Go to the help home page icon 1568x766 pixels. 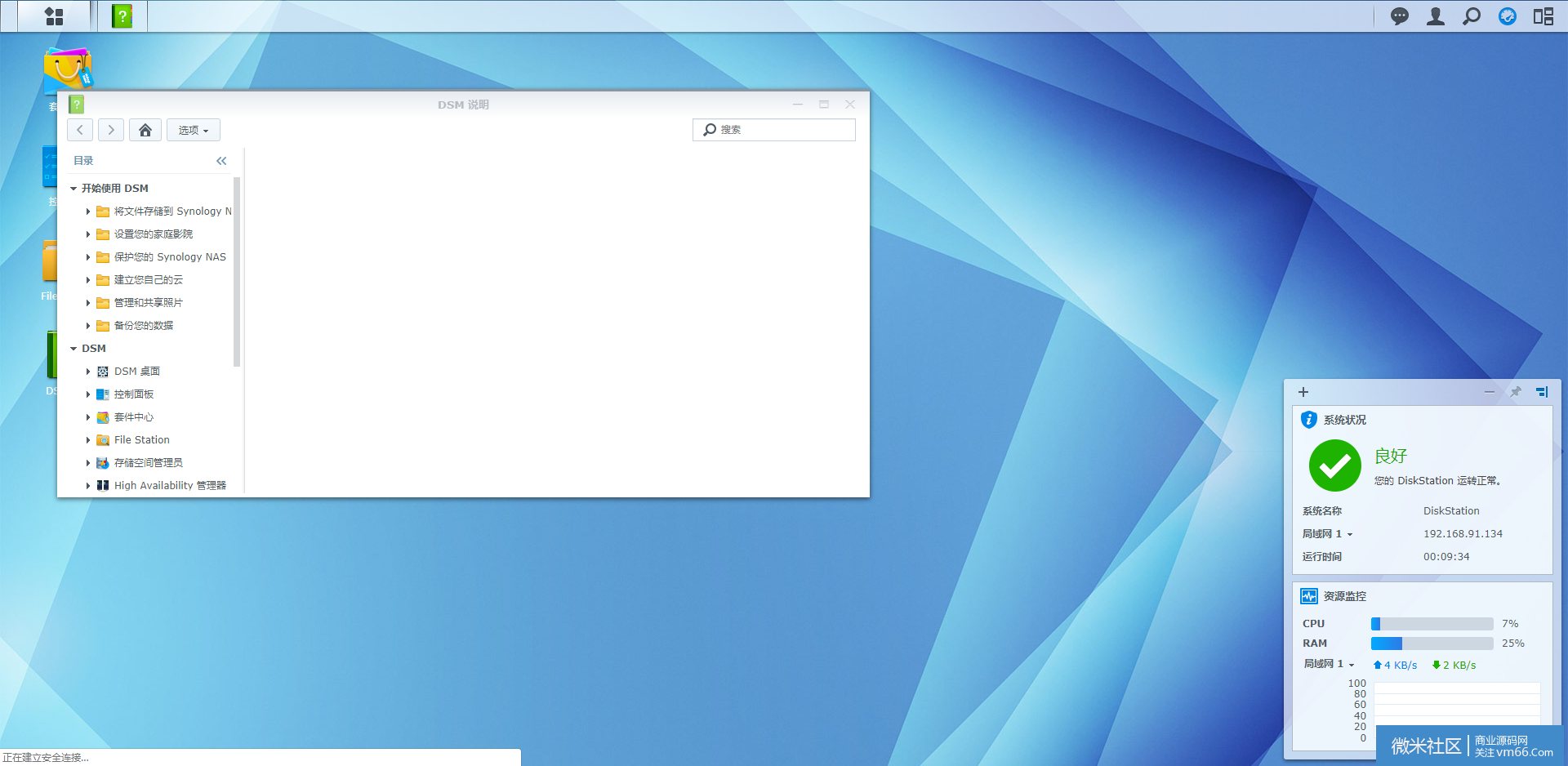coord(145,130)
